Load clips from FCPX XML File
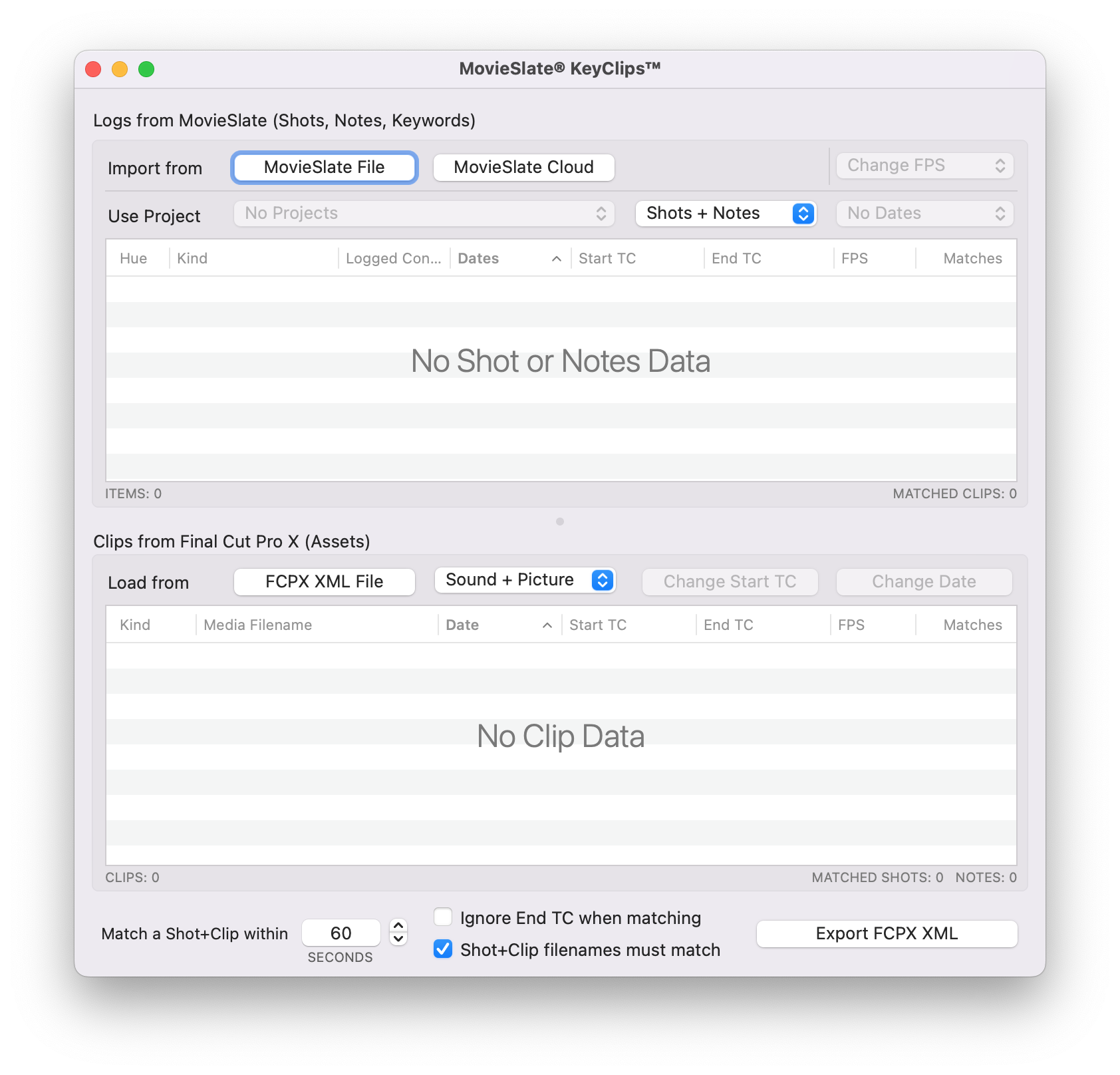 [x=324, y=582]
